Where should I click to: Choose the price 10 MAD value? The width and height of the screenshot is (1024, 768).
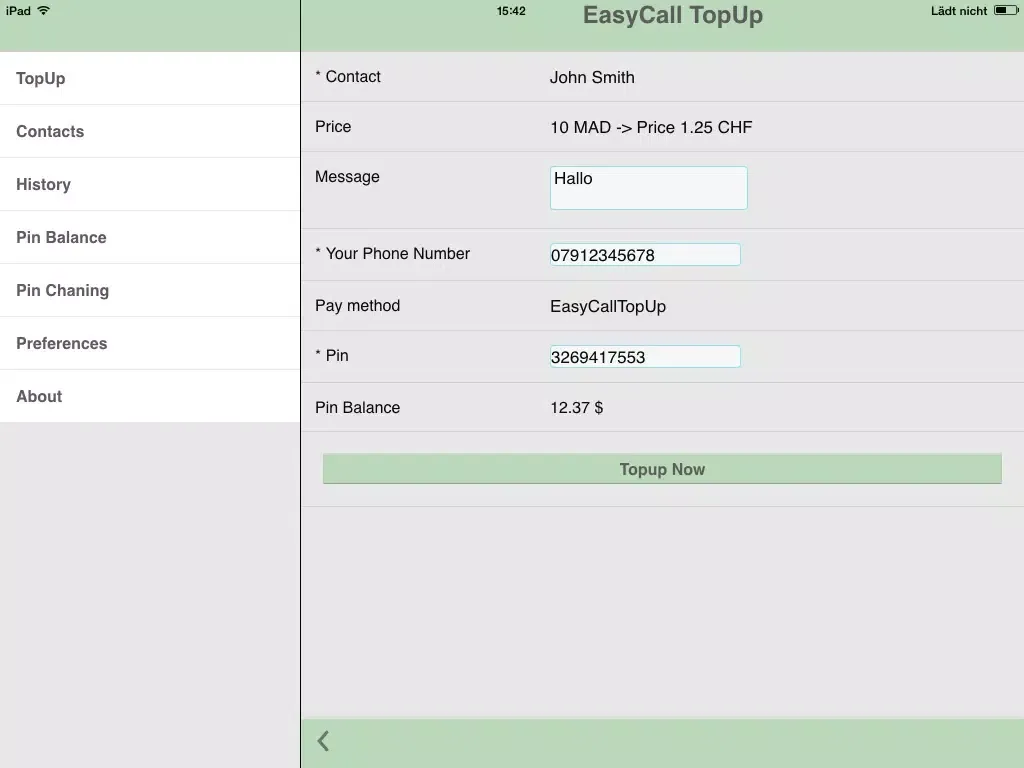point(651,127)
